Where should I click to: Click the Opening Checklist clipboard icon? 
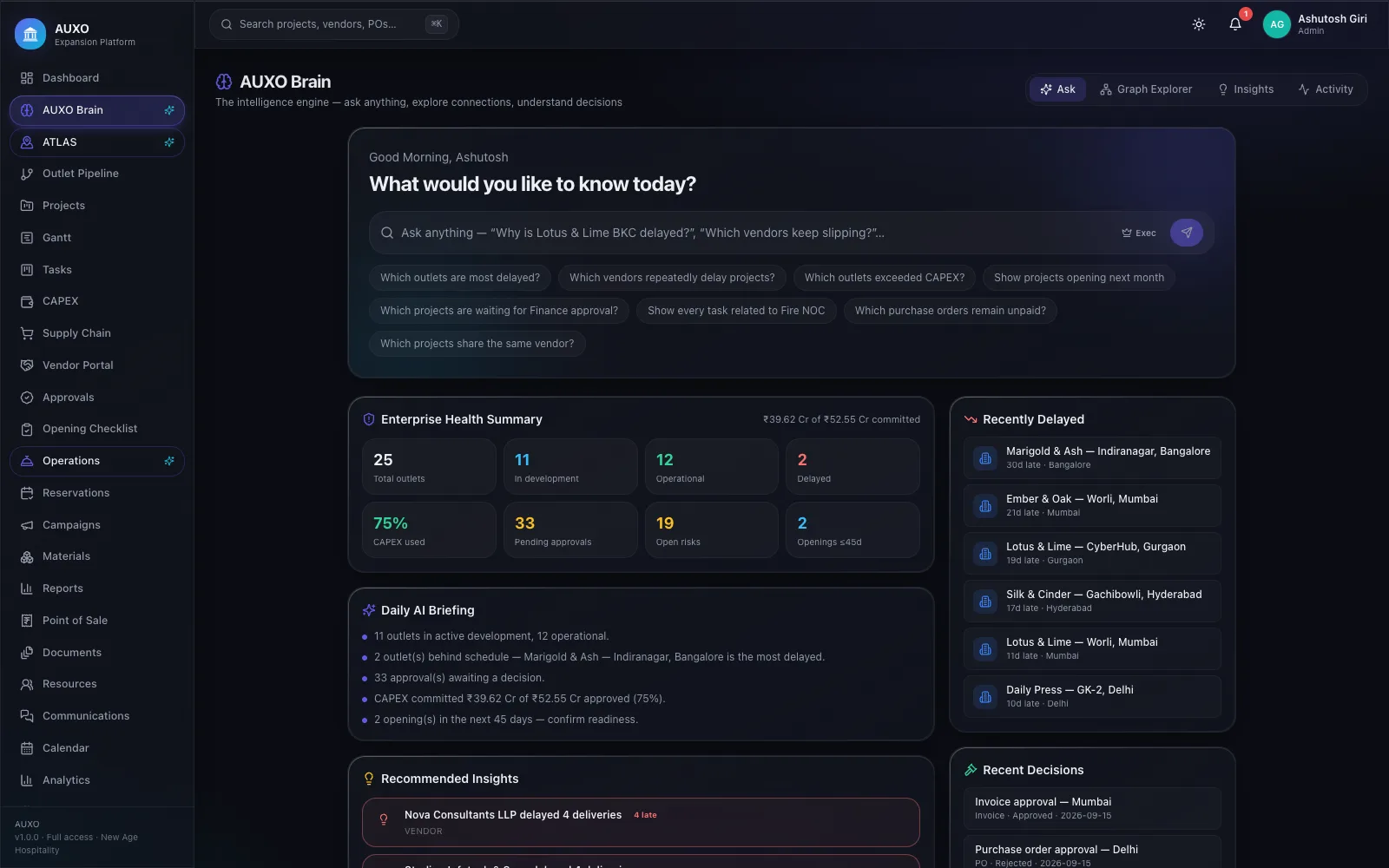coord(27,429)
